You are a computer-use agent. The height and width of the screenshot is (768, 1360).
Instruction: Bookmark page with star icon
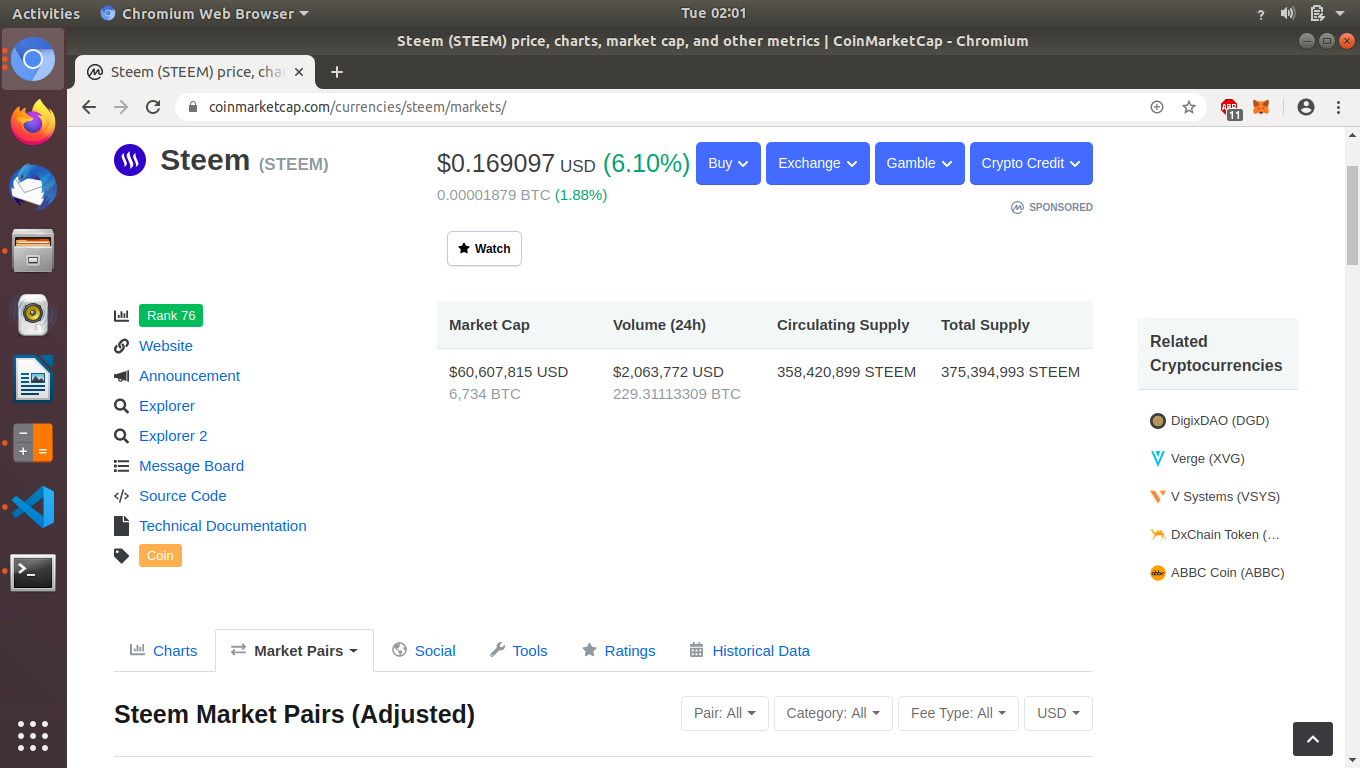[1189, 107]
